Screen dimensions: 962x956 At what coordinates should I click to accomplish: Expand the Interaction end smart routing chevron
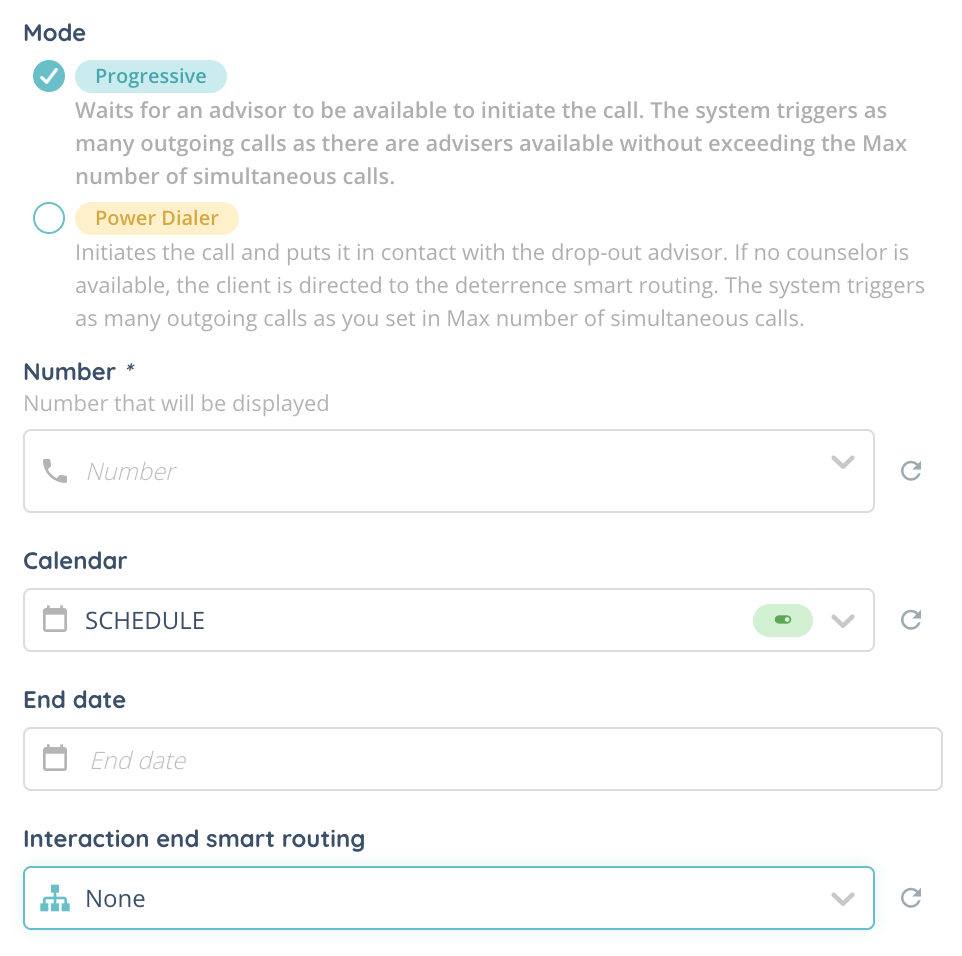tap(843, 899)
